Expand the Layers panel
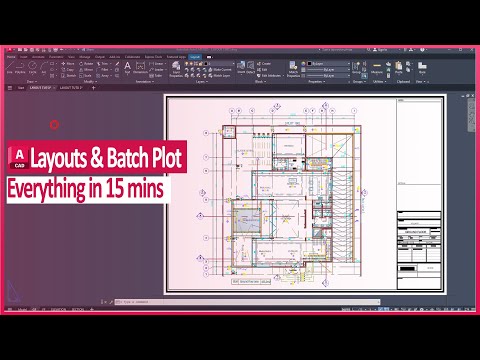Screen dimensions: 480x360 point(201,81)
